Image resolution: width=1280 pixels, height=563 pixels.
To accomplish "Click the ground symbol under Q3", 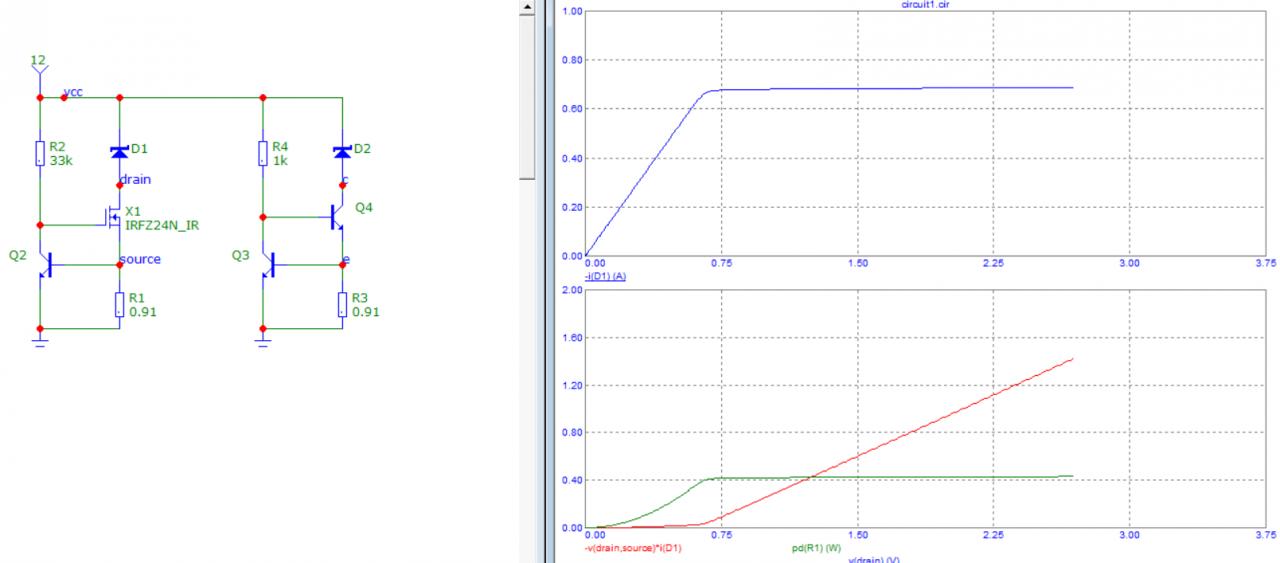I will (x=263, y=340).
